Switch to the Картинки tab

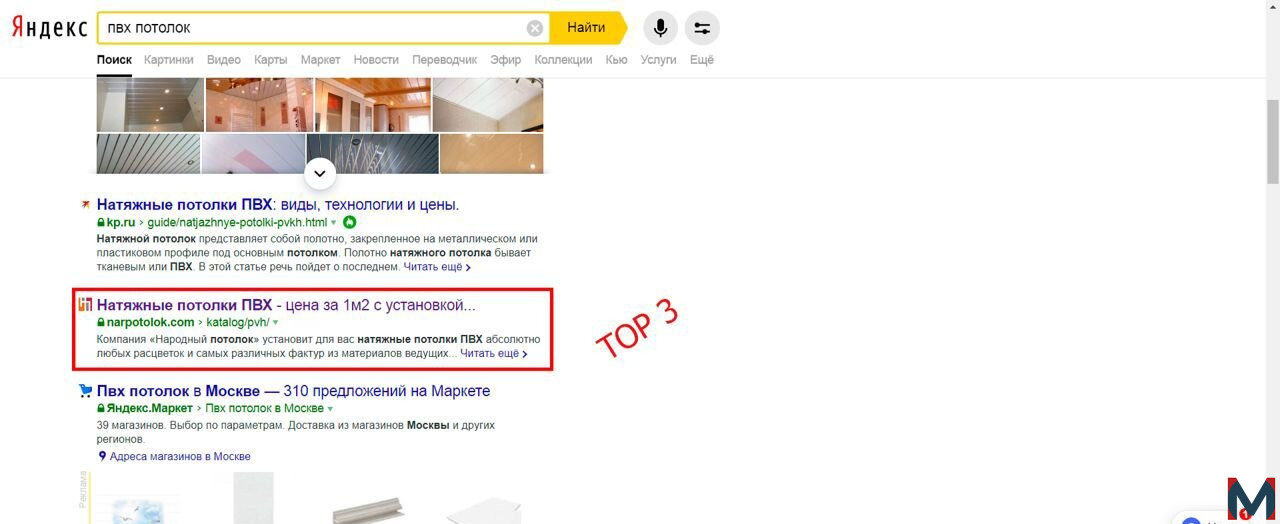(169, 60)
